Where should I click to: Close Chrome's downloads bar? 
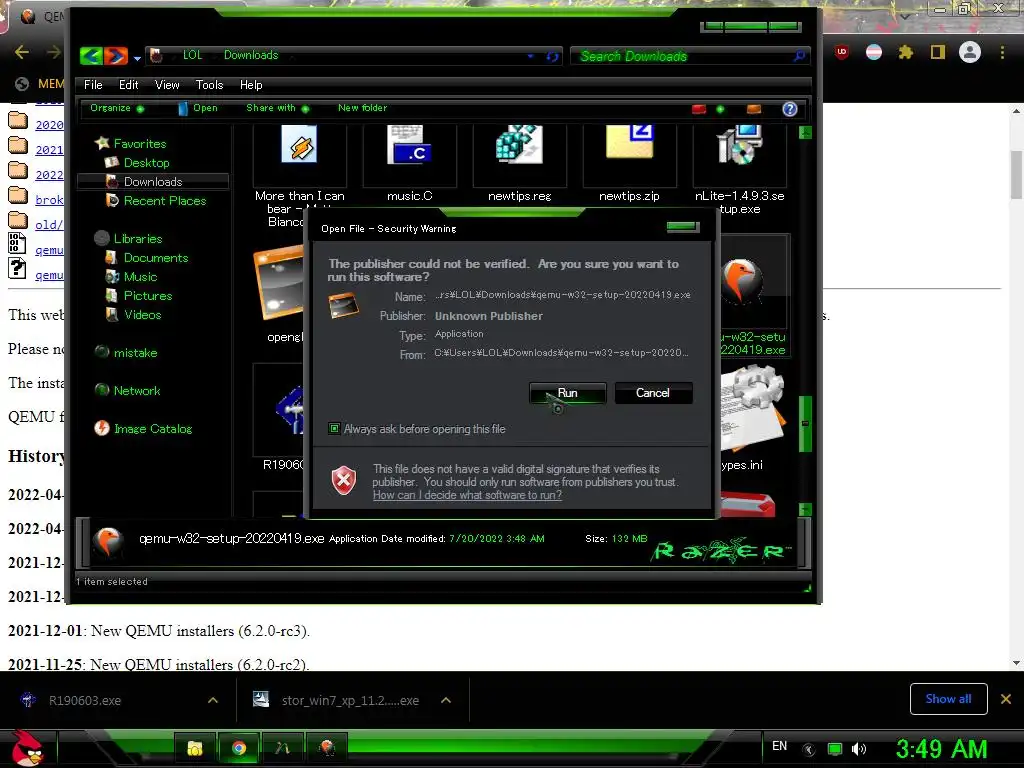[1006, 699]
